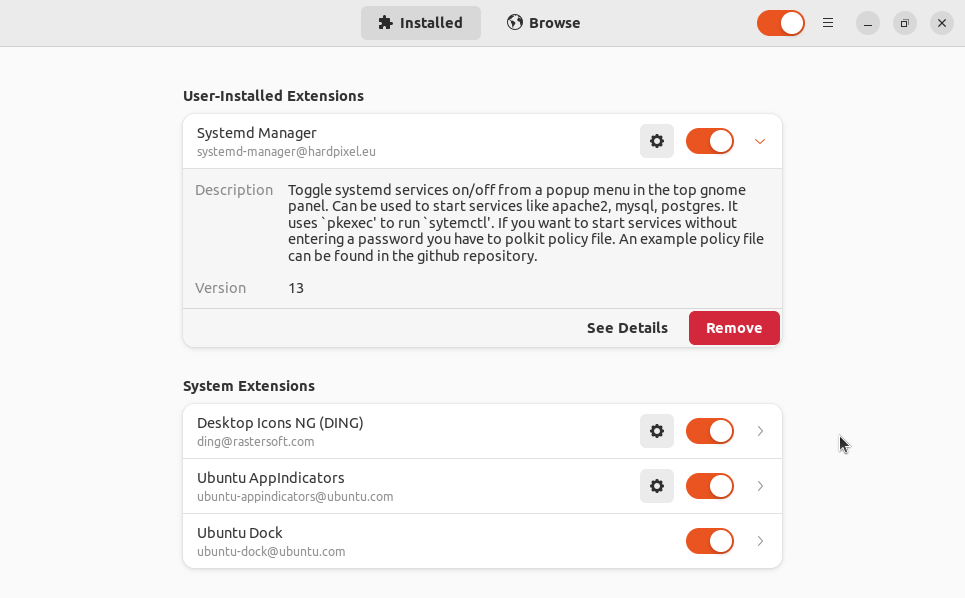965x598 pixels.
Task: Click the Ubuntu Dock name
Action: [239, 533]
